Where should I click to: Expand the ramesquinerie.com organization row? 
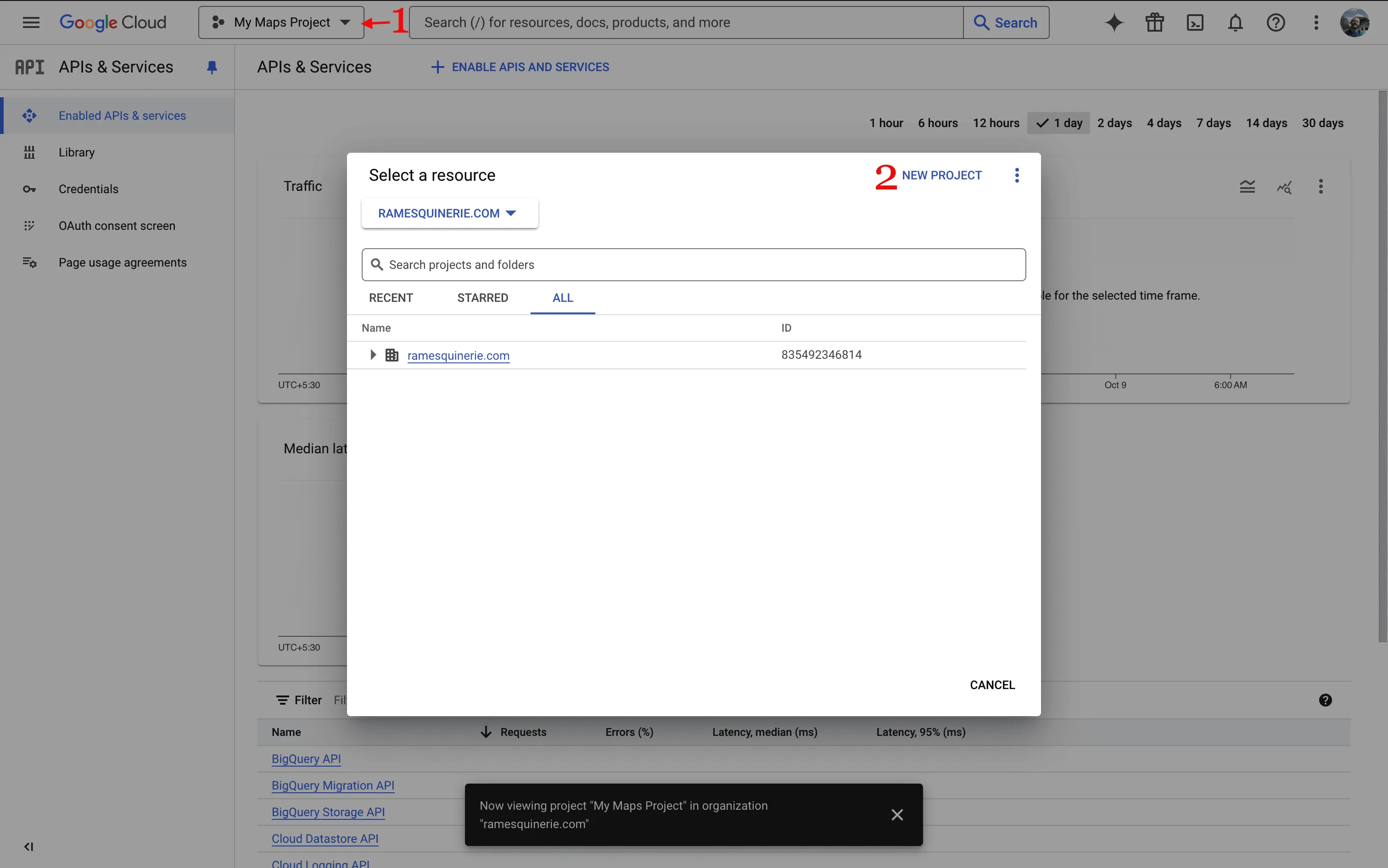[x=373, y=355]
